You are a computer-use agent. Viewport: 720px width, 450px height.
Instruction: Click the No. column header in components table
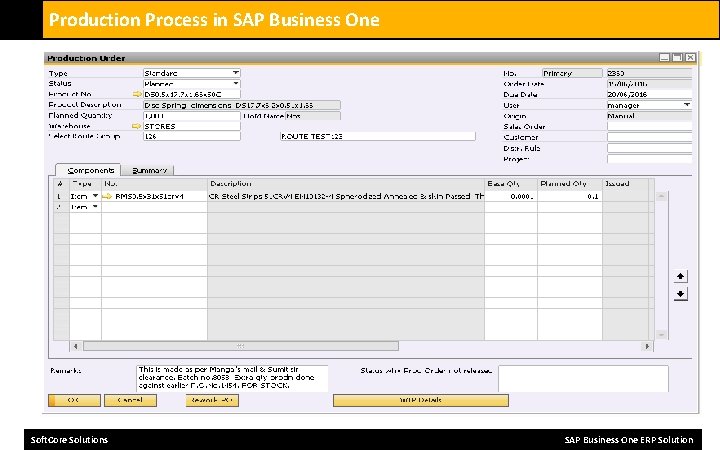point(154,184)
